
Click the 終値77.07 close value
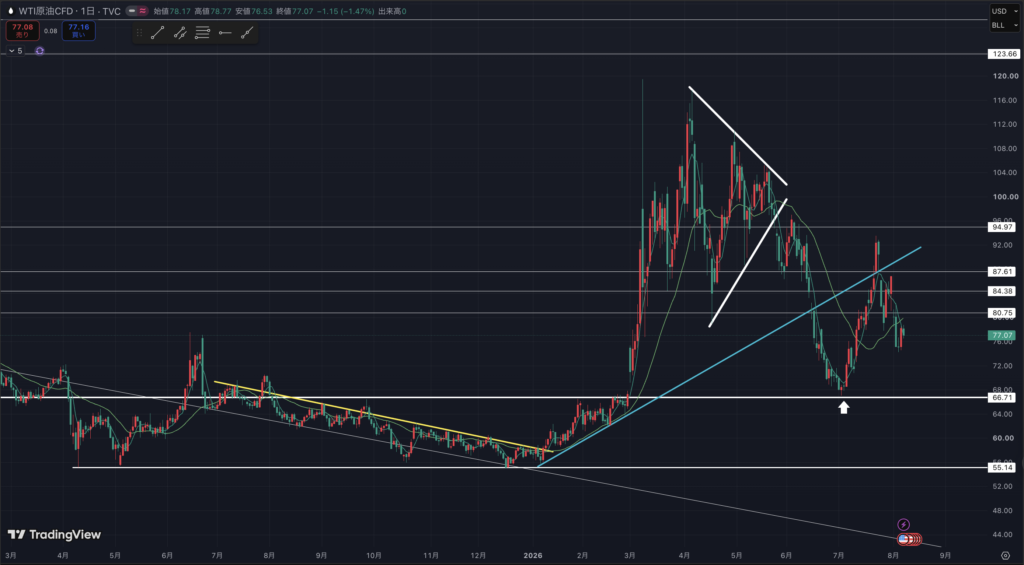point(295,11)
